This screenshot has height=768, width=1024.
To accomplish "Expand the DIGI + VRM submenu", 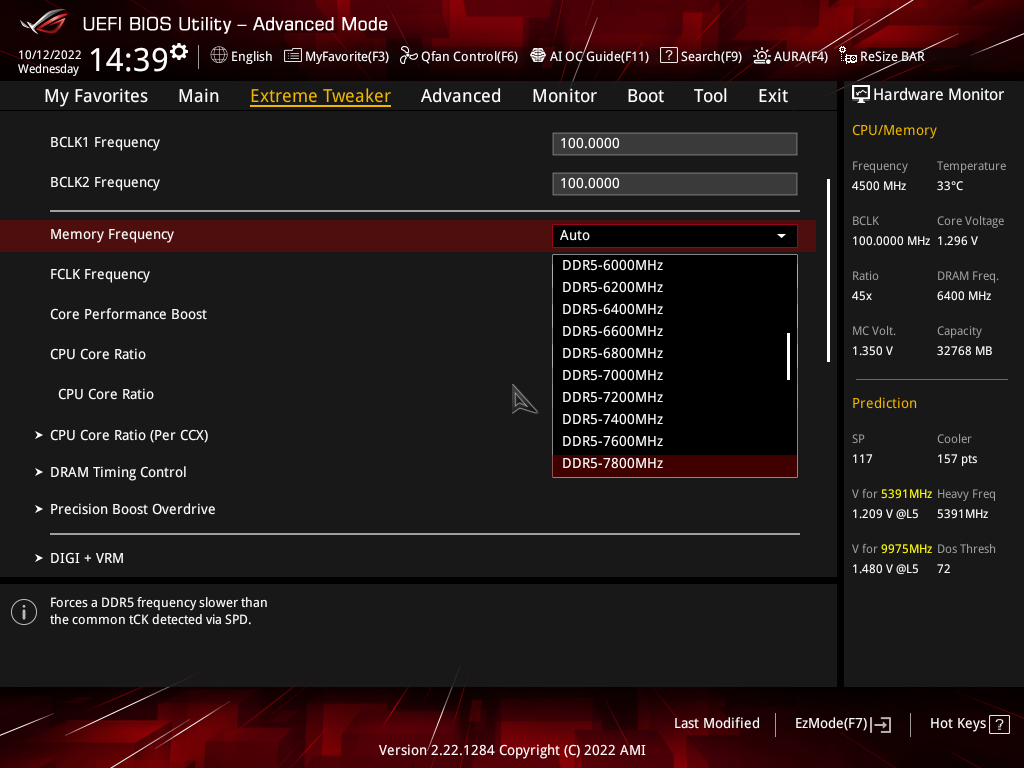I will tap(87, 558).
